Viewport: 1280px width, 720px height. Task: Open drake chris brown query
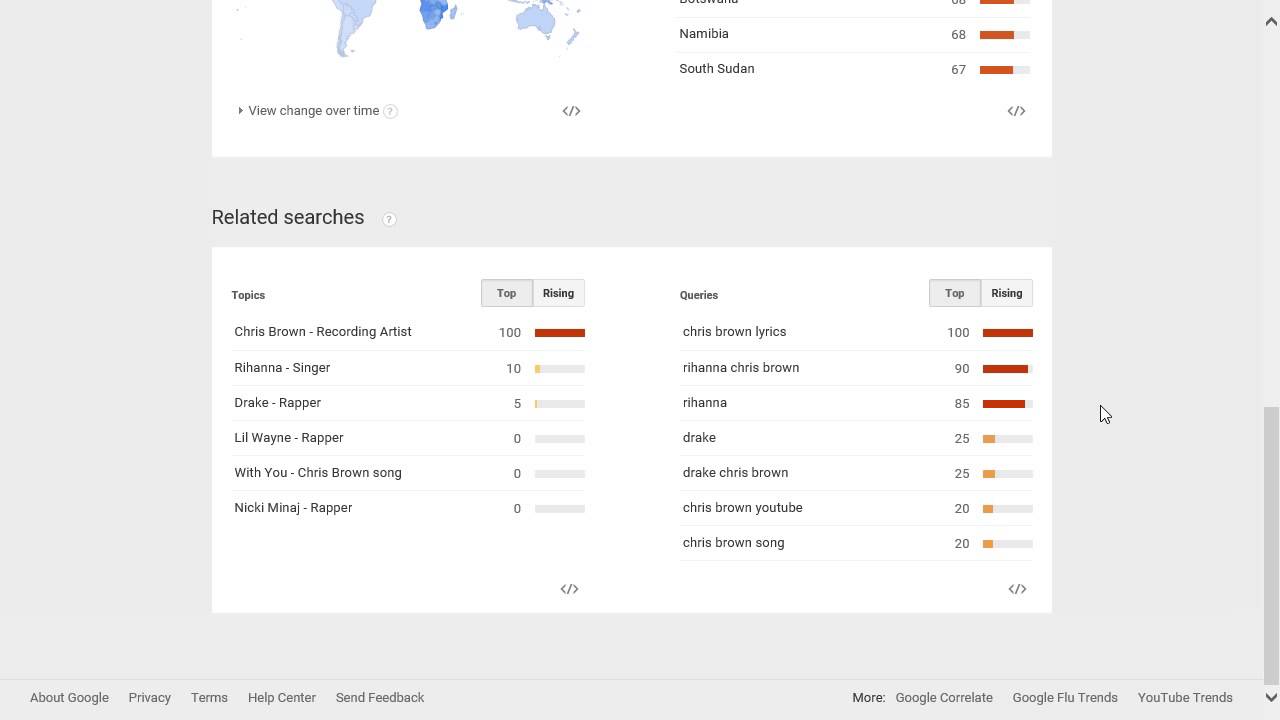point(735,473)
